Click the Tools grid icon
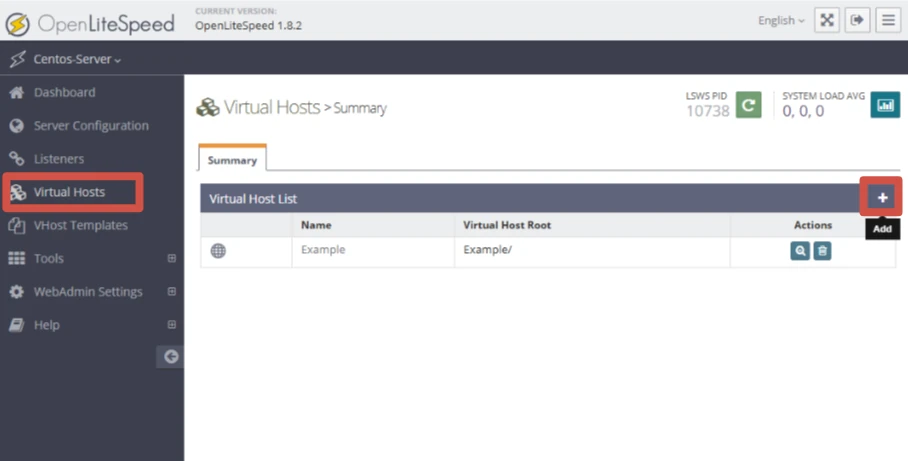Viewport: 908px width, 461px height. [17, 258]
